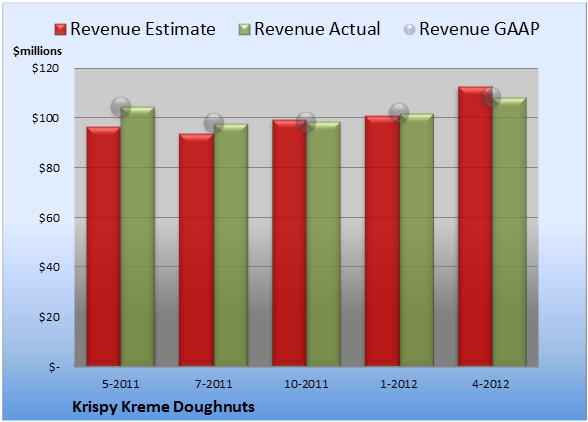Screen dimensions: 588x422
Task: Click the '10-2011' x-axis label
Action: pos(306,384)
